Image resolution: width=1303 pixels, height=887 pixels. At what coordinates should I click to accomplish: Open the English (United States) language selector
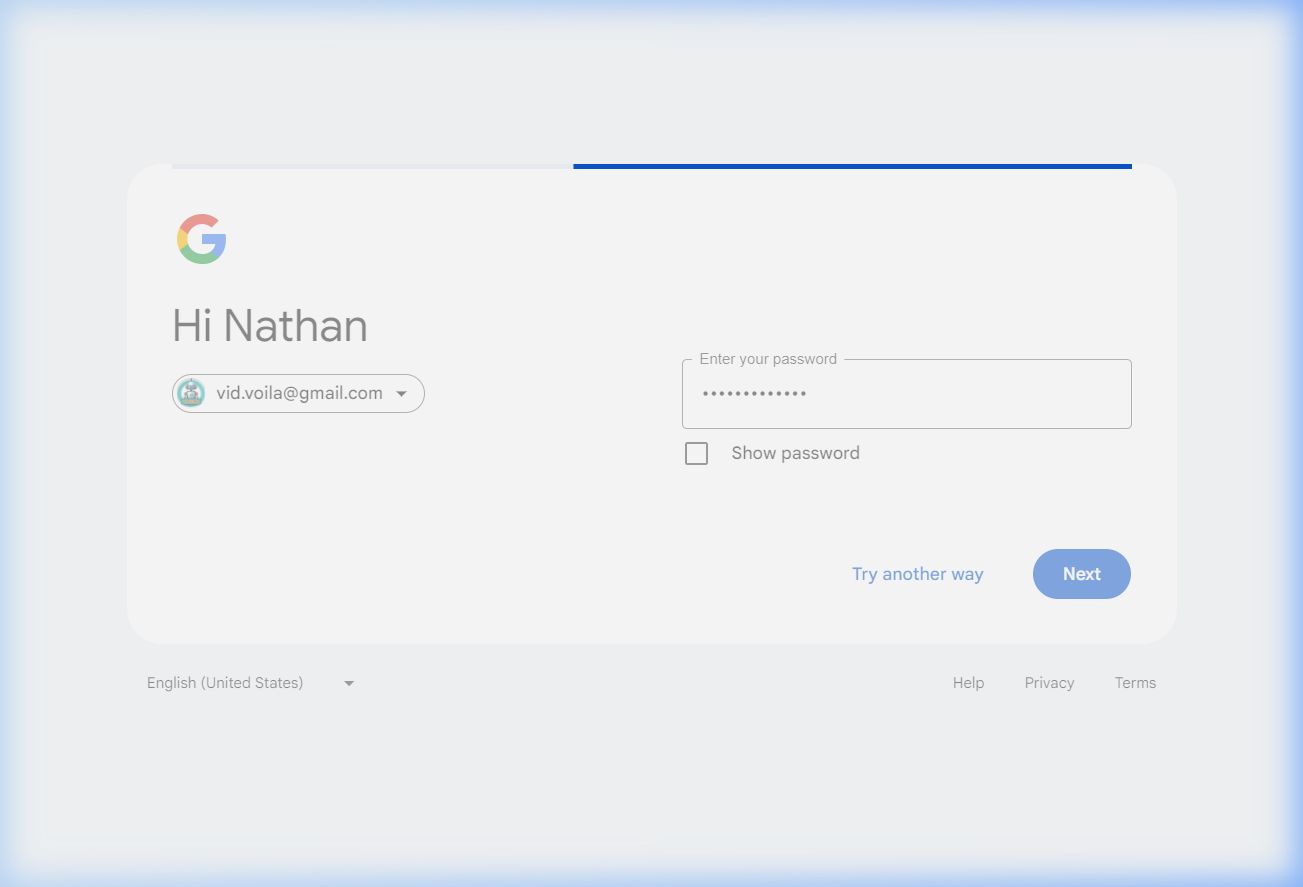225,683
